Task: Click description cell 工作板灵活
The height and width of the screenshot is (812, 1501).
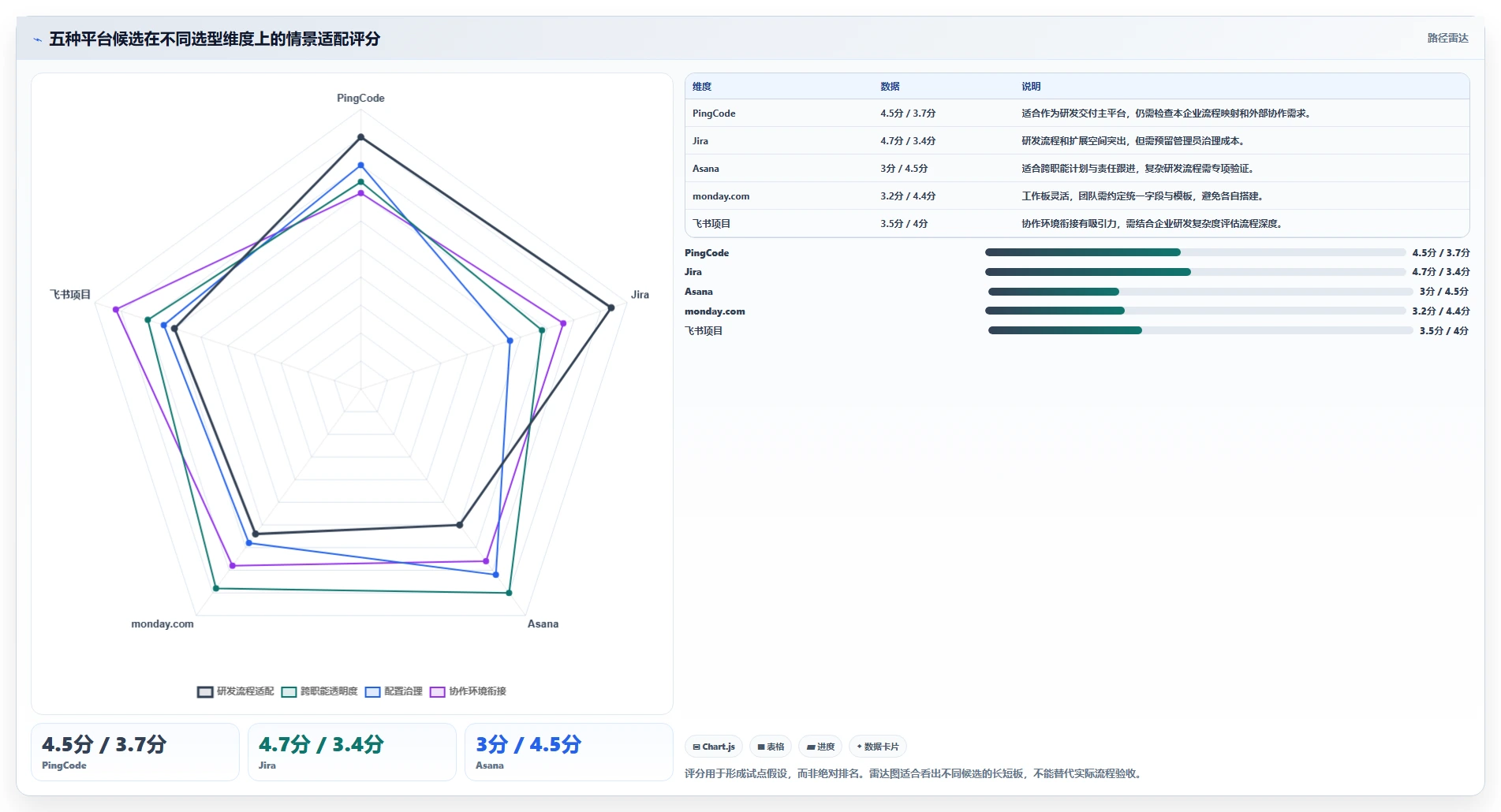Action: [1143, 196]
